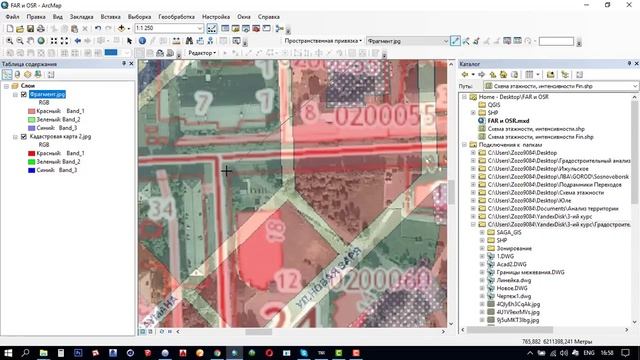
Task: Select FAR и OSR.mxd in Catalog
Action: point(508,121)
